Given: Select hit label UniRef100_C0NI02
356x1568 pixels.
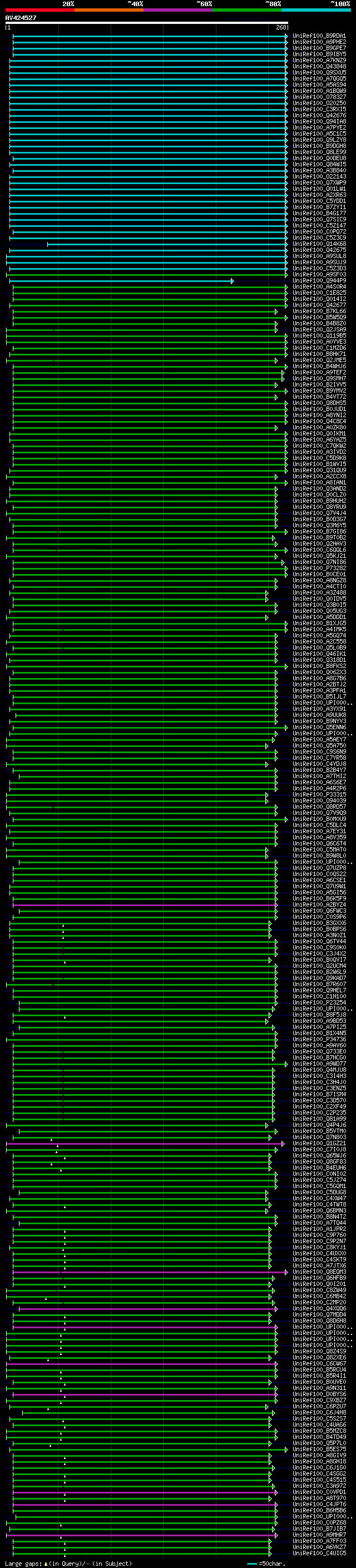Looking at the screenshot, I should (319, 1174).
